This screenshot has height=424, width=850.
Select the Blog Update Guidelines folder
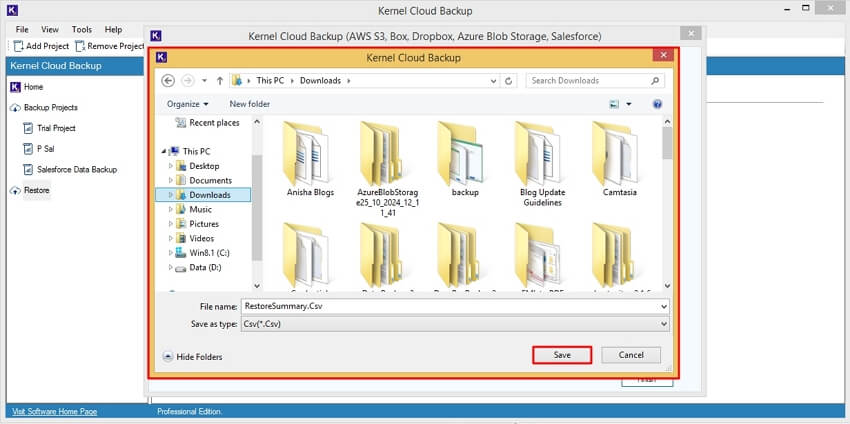(542, 164)
